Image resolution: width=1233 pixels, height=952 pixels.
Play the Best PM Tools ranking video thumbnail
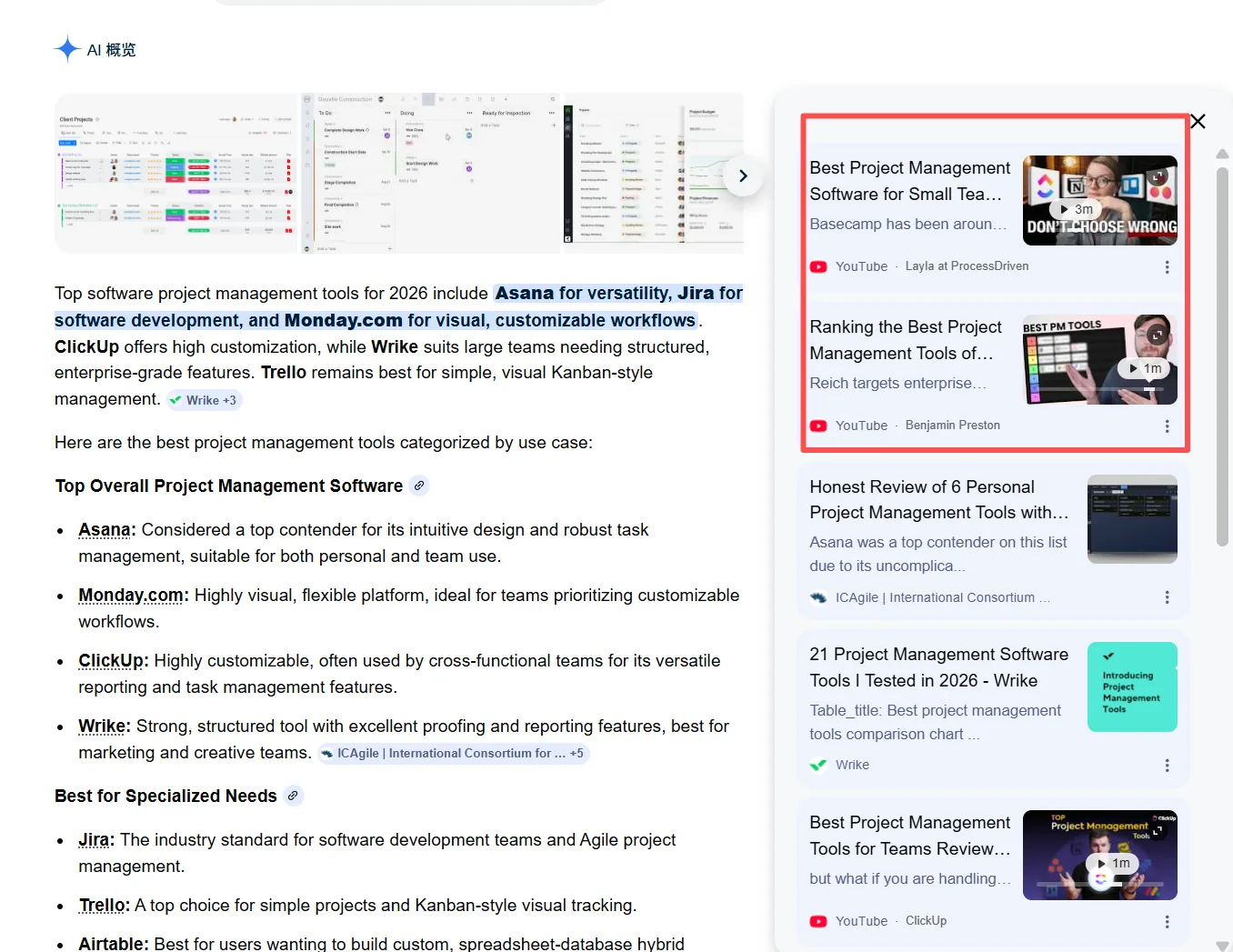(1100, 359)
